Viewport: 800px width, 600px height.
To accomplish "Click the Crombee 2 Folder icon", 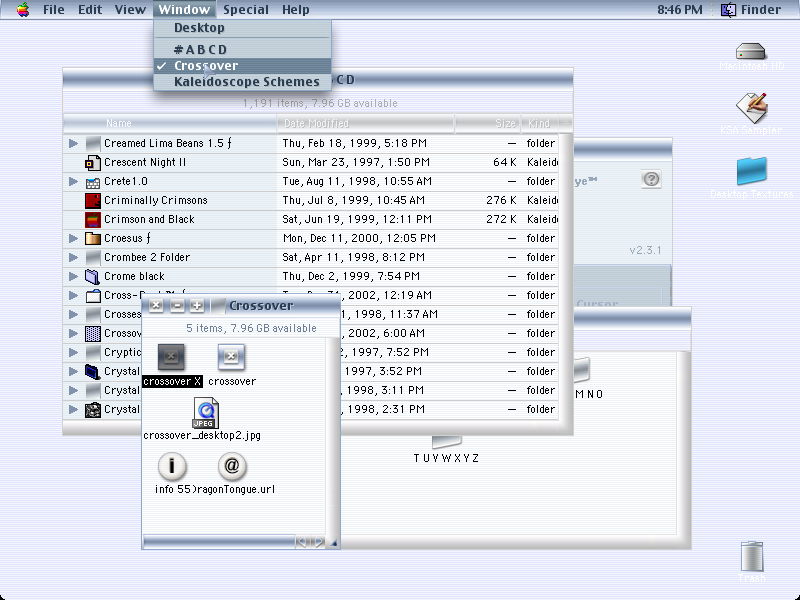I will click(x=93, y=258).
